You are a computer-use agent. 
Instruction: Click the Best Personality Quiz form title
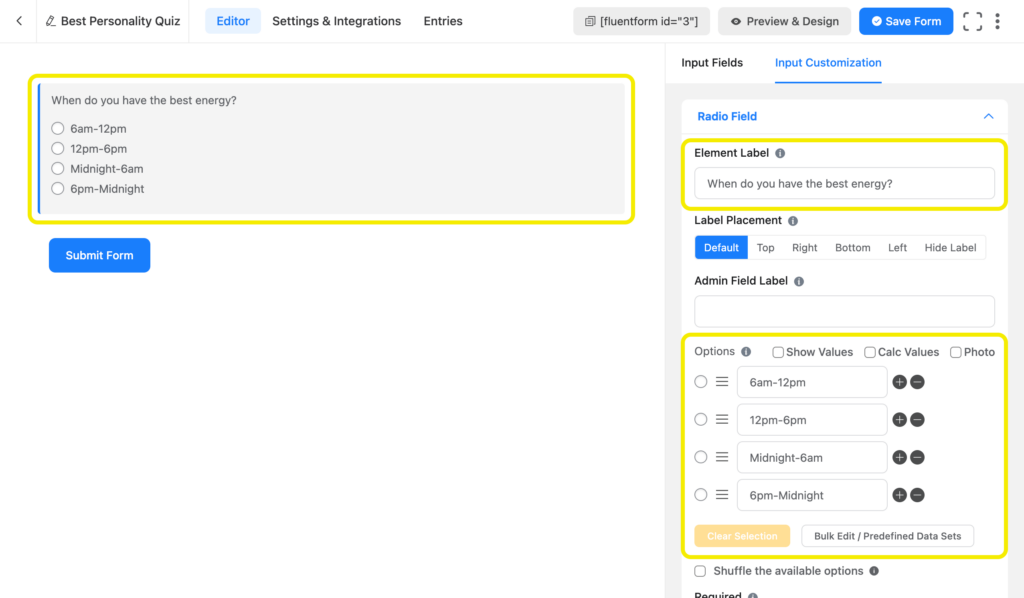pos(120,21)
